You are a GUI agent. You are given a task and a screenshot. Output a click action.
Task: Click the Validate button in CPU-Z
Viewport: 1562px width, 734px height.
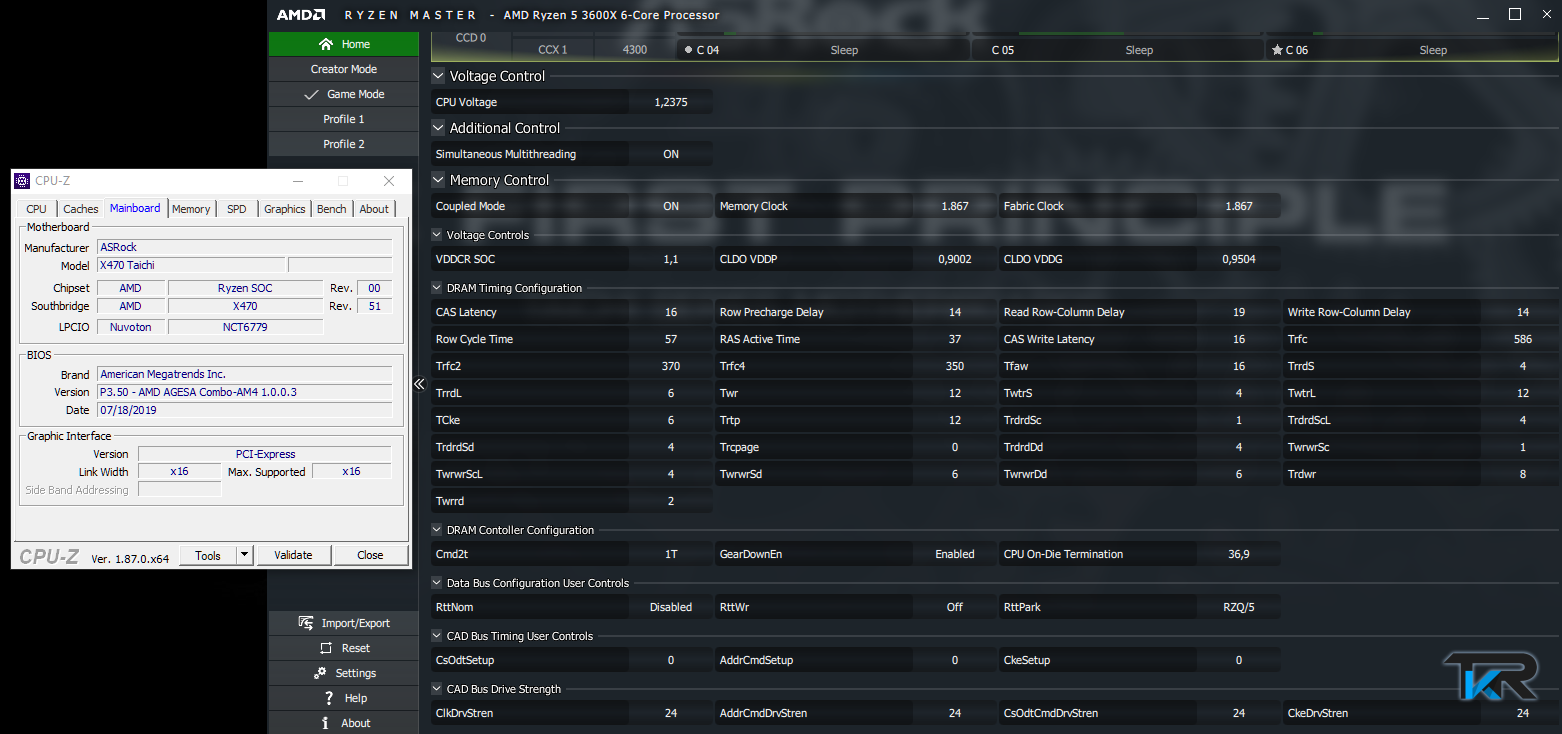point(293,555)
